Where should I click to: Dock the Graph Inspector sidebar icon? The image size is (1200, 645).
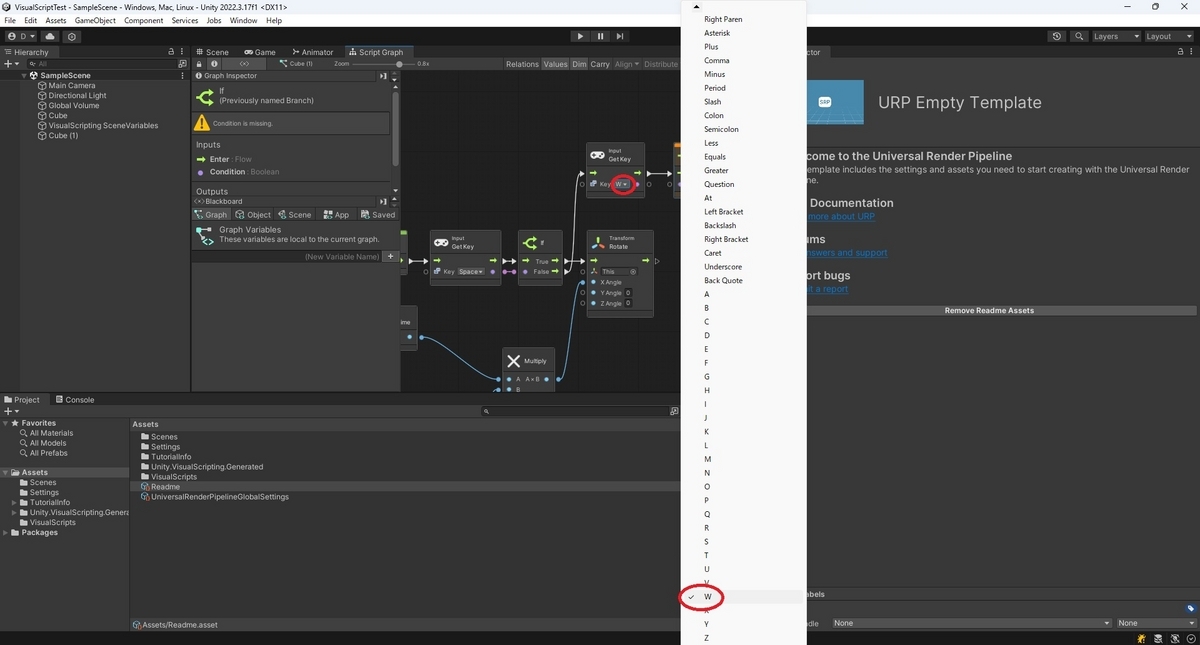(383, 76)
